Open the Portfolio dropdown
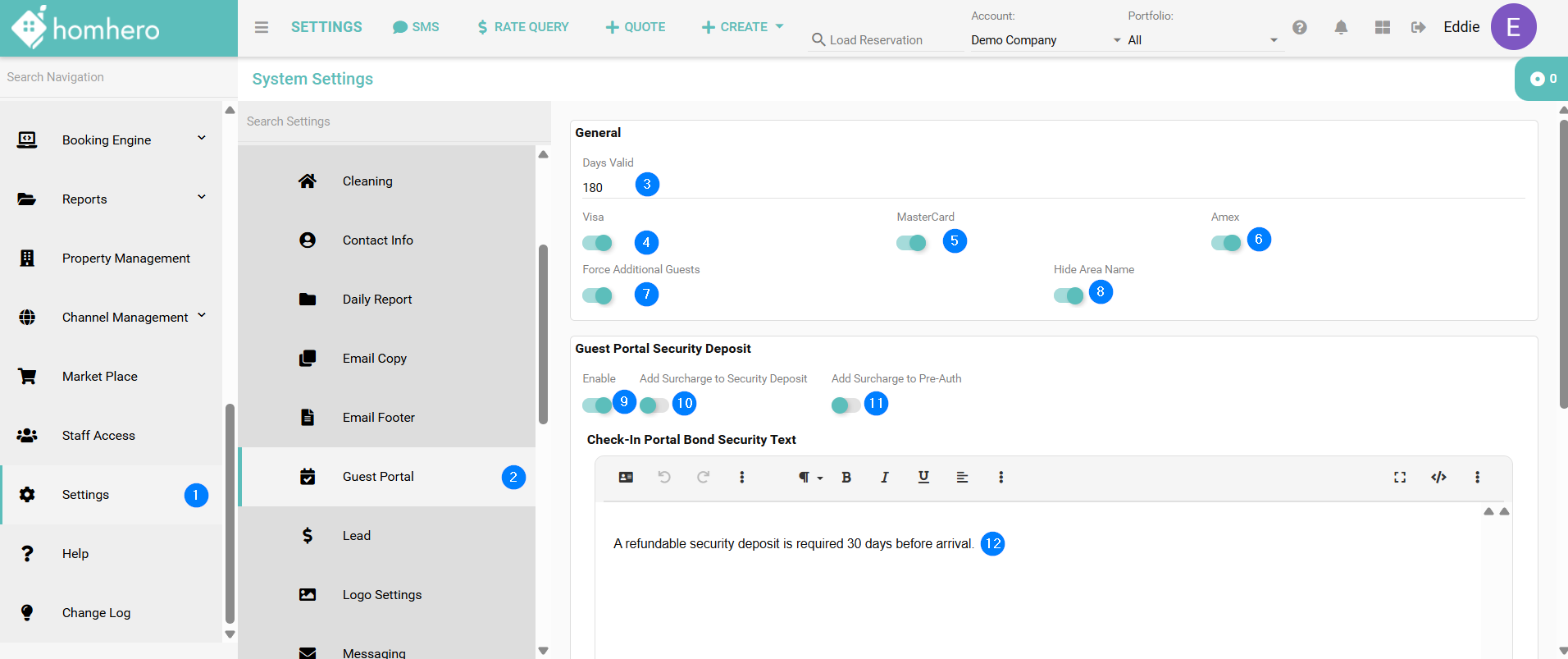The height and width of the screenshot is (659, 1568). [x=1201, y=40]
